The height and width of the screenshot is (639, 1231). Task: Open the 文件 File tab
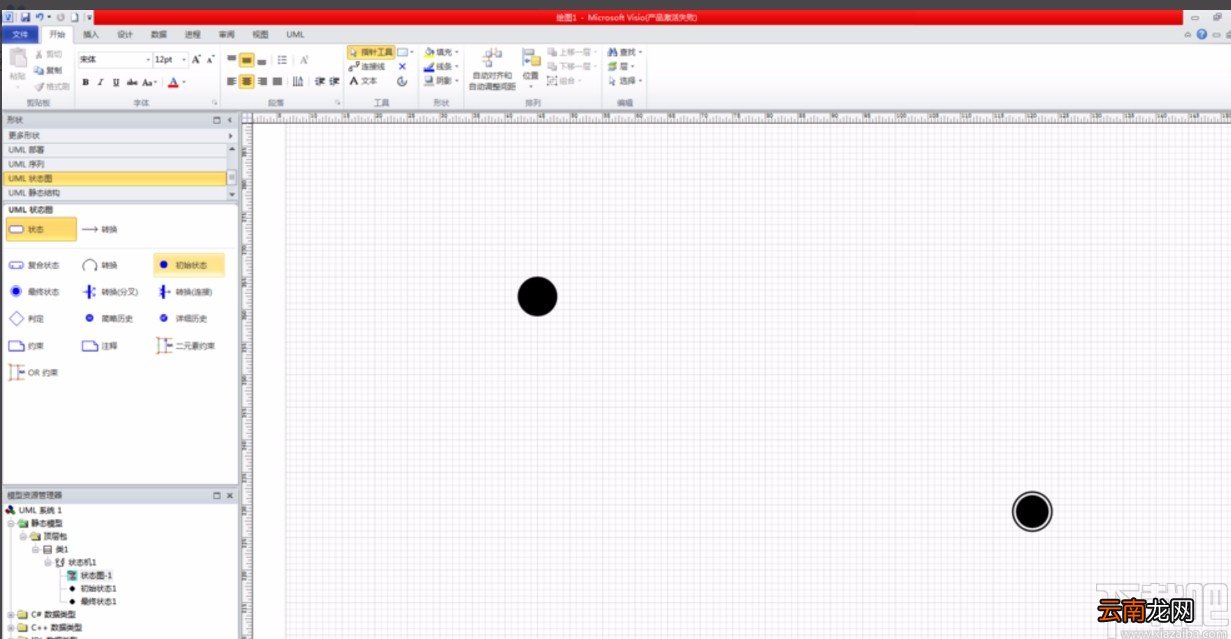pos(20,34)
